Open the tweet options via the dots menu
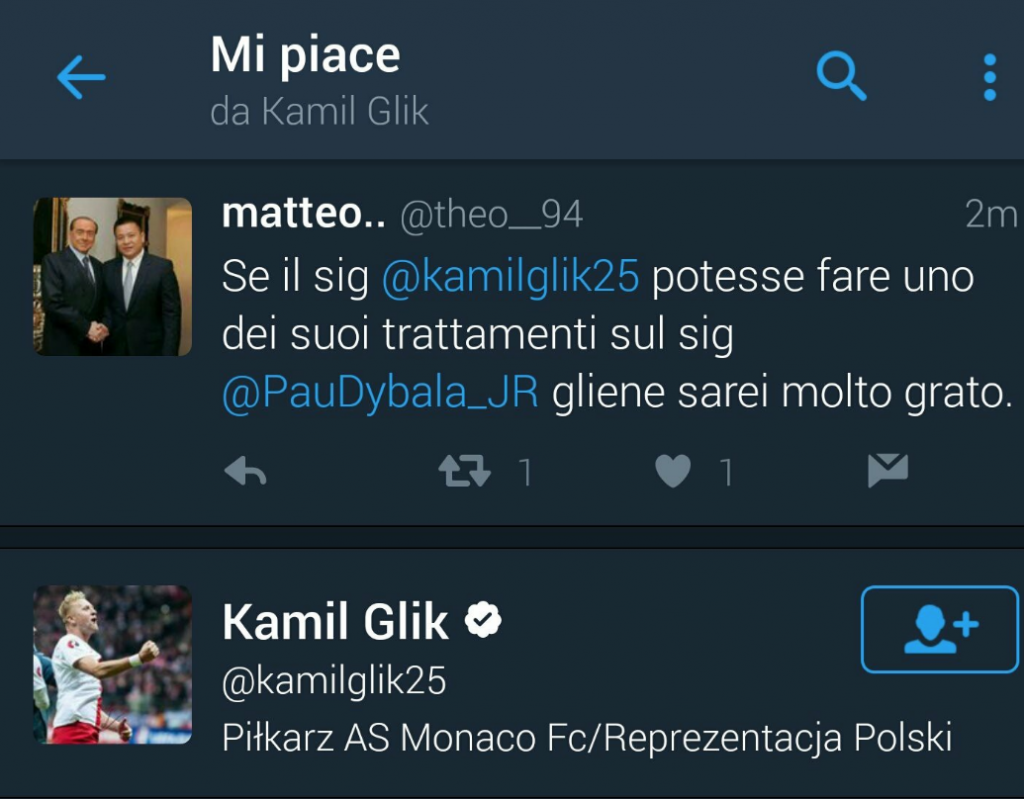 pos(989,77)
